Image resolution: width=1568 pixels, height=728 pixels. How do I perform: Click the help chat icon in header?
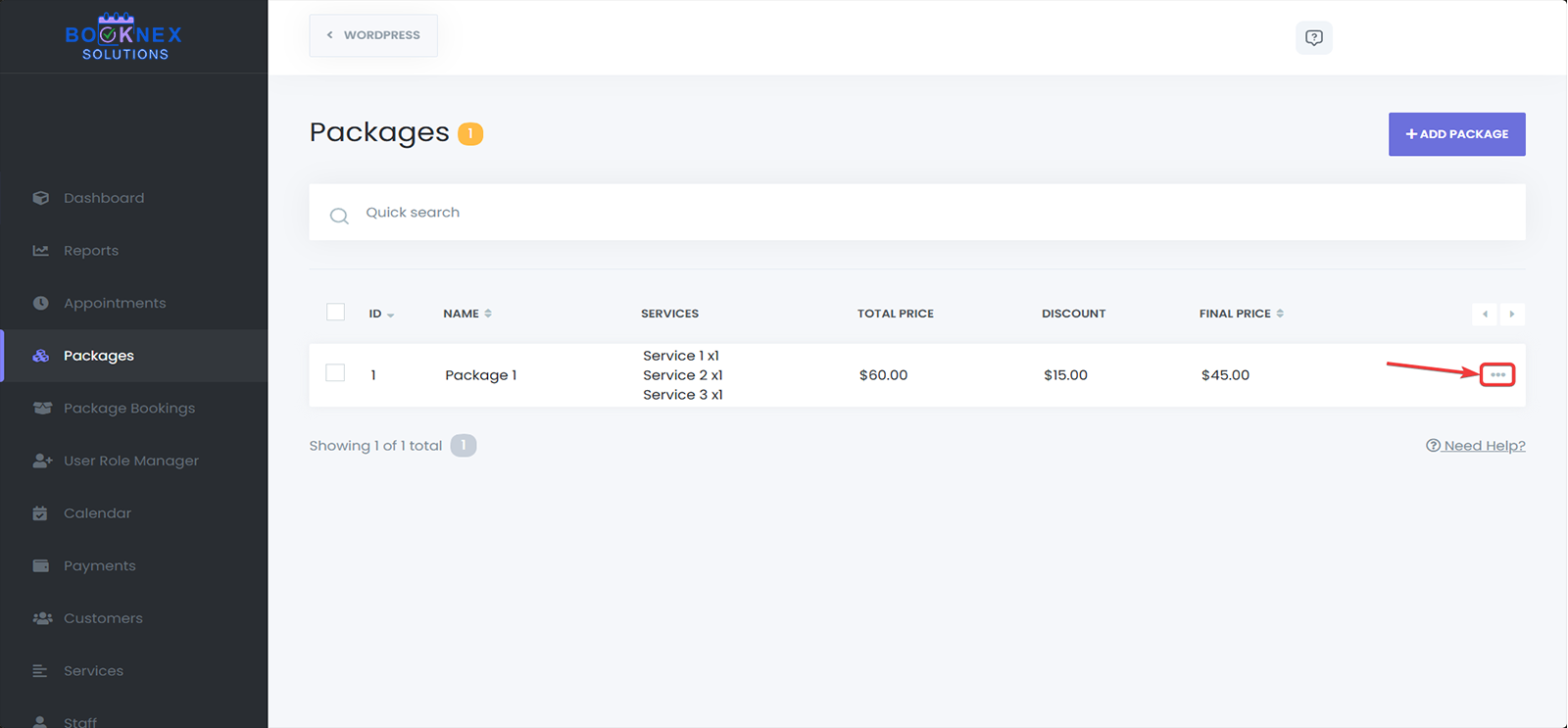(x=1314, y=37)
